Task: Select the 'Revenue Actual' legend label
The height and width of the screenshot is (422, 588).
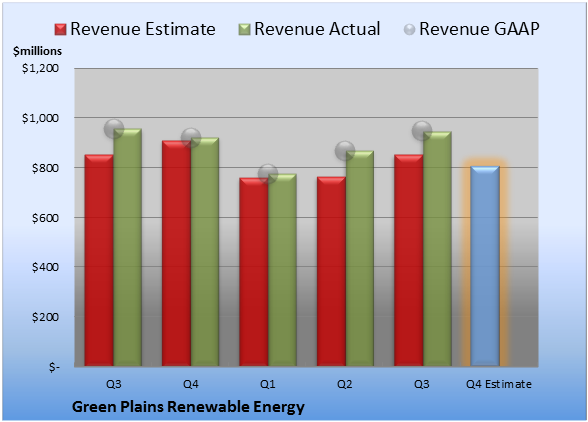Action: coord(317,29)
